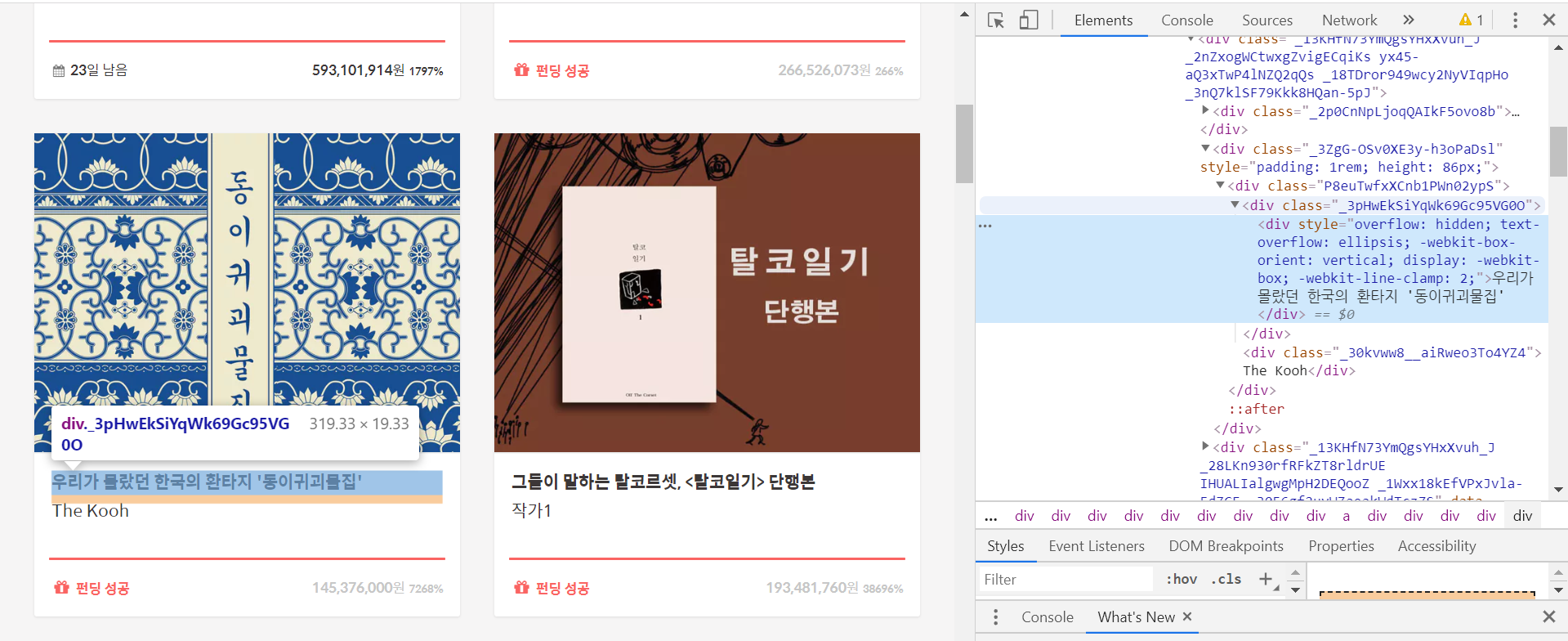Open the Network tab
1568x641 pixels.
pos(1349,20)
